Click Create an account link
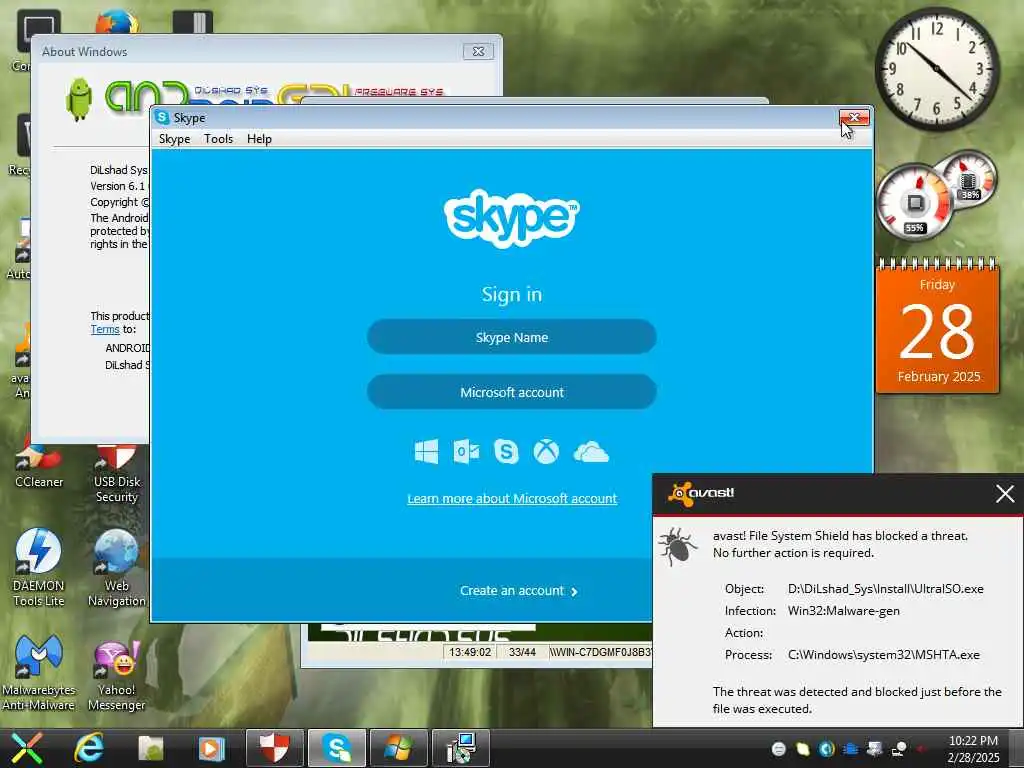The width and height of the screenshot is (1024, 768). [x=511, y=590]
